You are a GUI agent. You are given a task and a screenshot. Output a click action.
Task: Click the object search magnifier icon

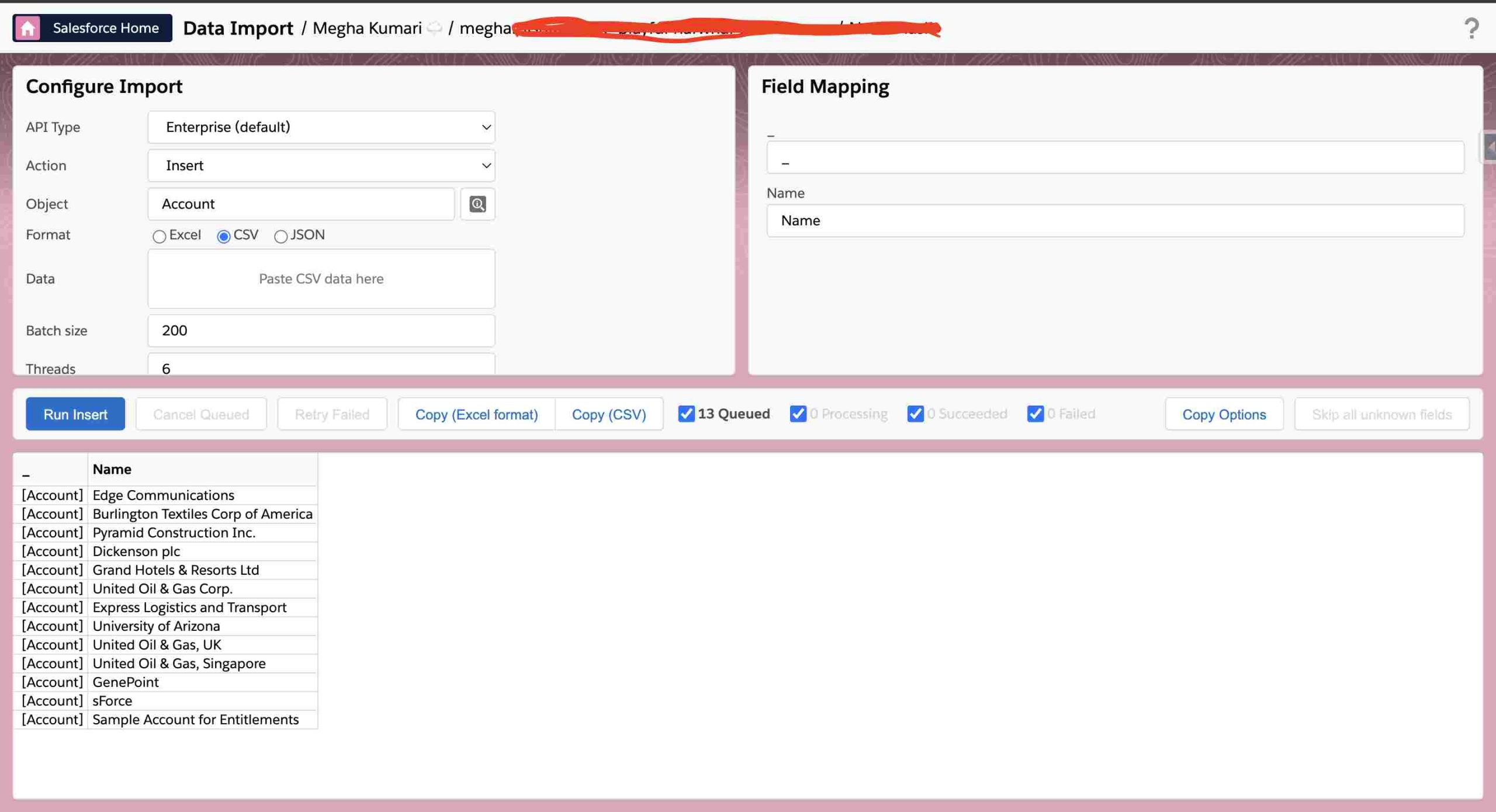[x=477, y=204]
